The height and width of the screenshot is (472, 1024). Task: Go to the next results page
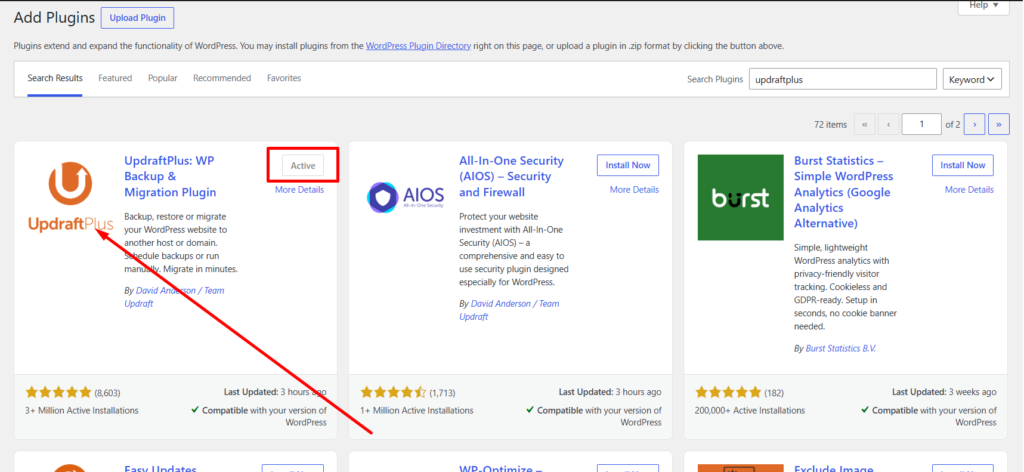(x=974, y=124)
